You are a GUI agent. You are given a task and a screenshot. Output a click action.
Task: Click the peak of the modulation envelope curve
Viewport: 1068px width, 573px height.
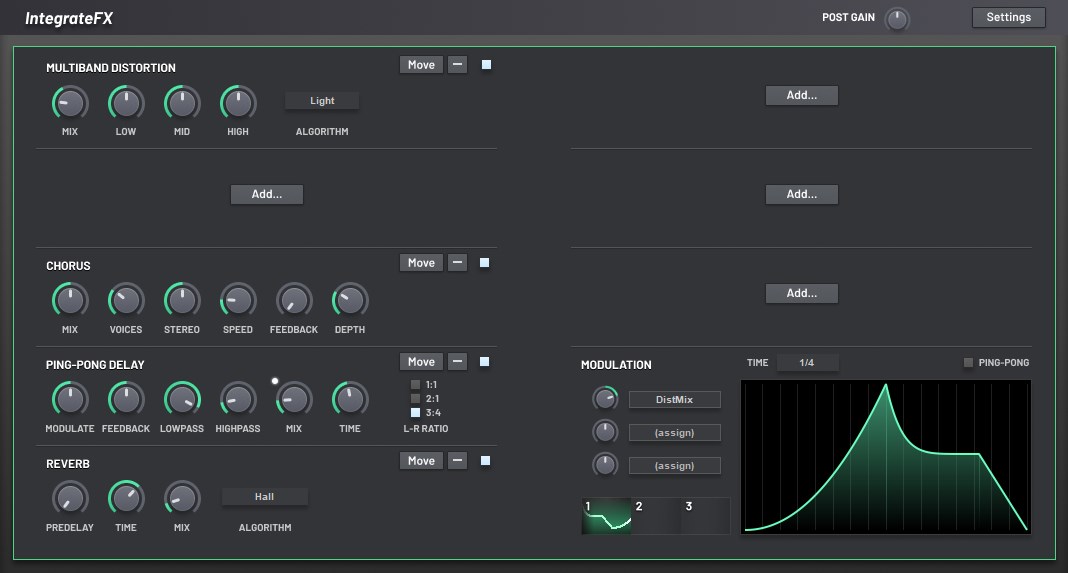pos(885,386)
